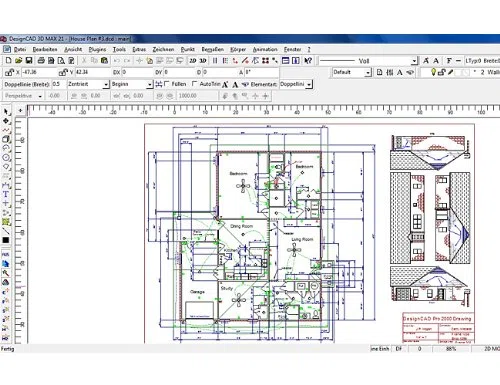Click the layer pencil edit icon

pos(450,72)
